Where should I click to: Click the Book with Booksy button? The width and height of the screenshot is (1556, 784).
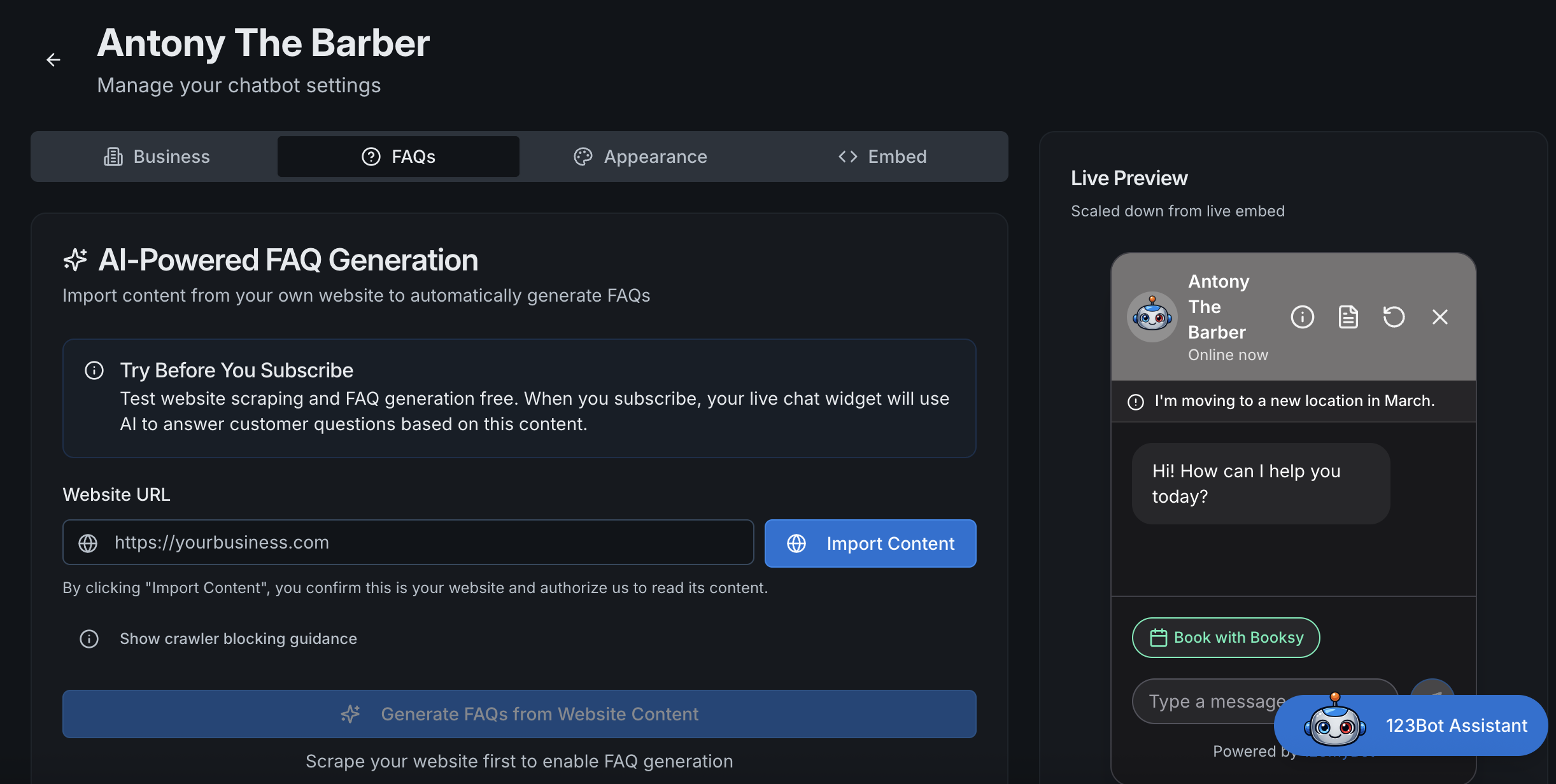[1226, 638]
